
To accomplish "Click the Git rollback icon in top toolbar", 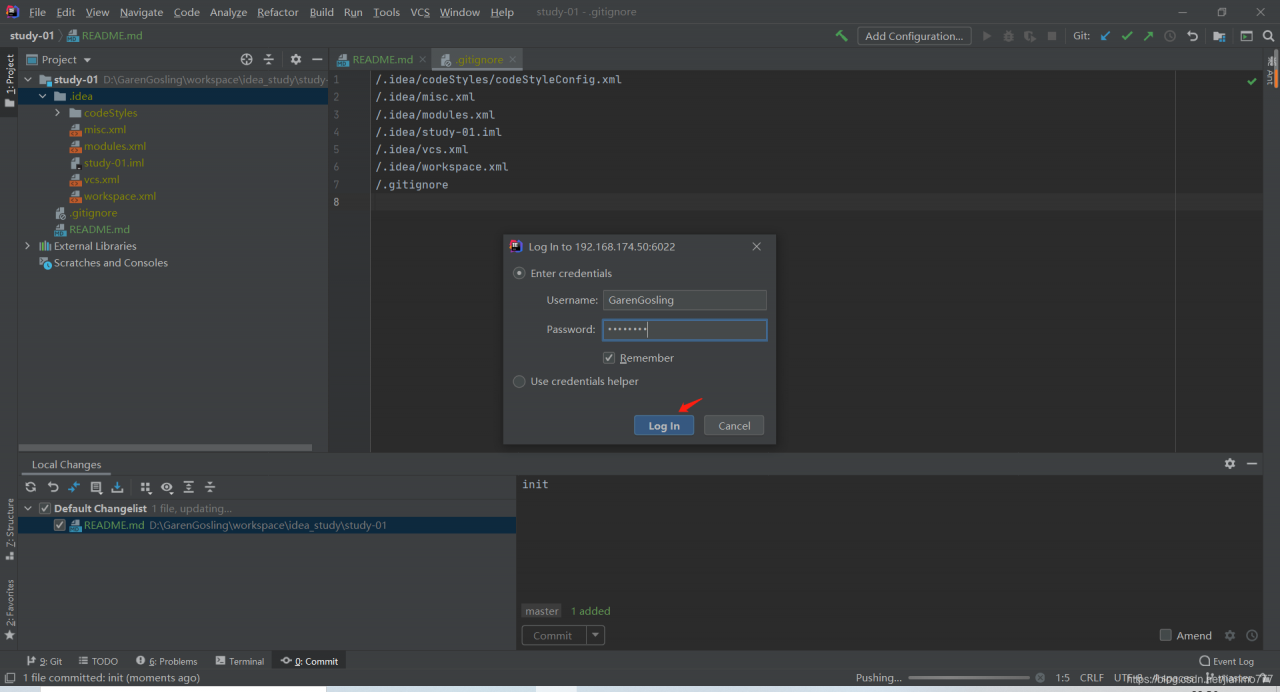I will click(x=1192, y=36).
